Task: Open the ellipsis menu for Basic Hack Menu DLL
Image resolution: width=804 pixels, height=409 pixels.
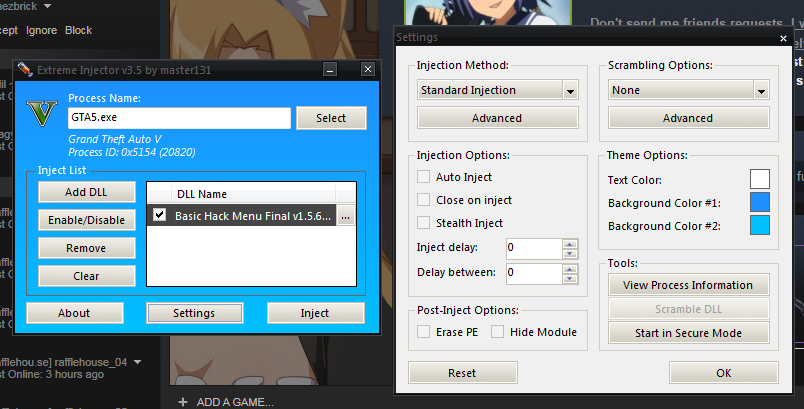Action: [x=346, y=216]
